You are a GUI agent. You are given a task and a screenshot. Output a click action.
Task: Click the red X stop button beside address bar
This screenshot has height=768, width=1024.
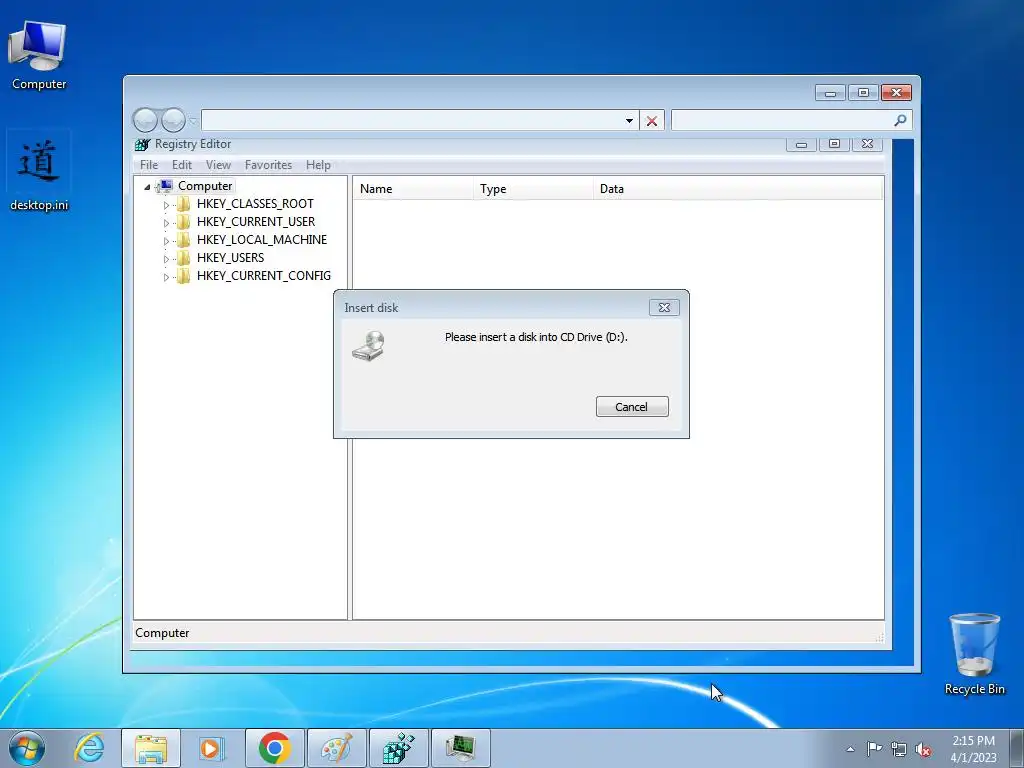point(652,121)
